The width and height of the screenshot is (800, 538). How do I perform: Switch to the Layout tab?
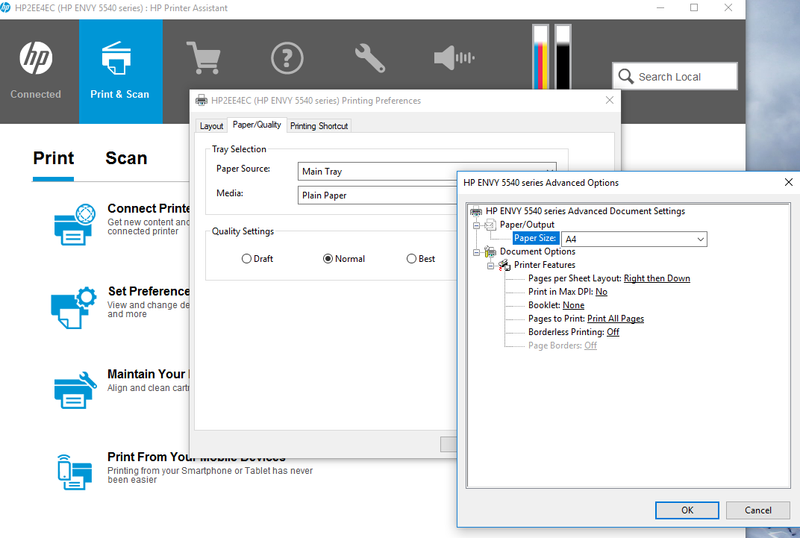click(211, 126)
